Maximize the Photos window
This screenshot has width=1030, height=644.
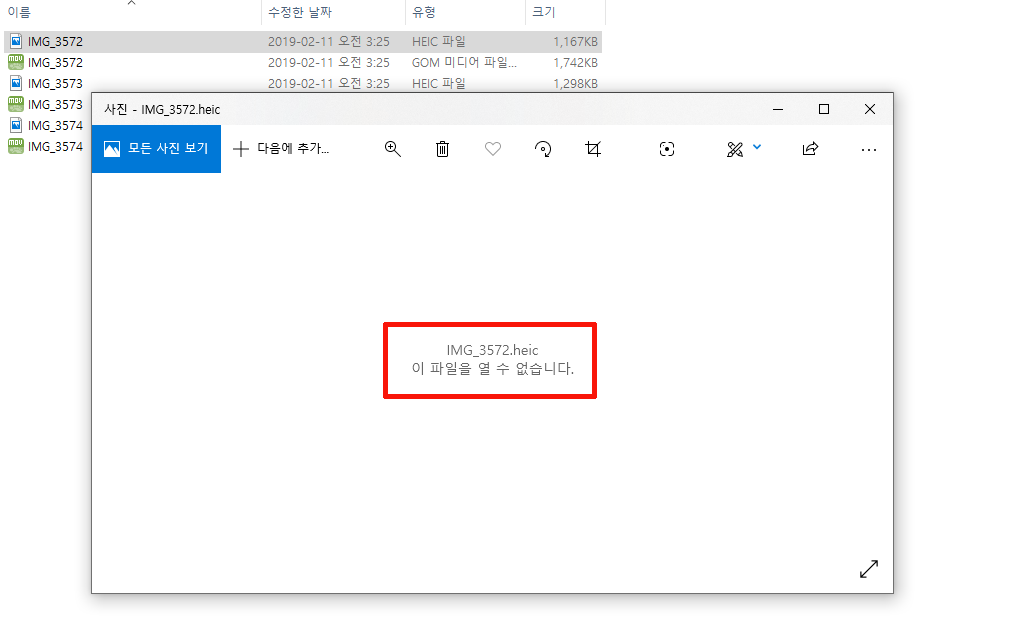click(824, 109)
